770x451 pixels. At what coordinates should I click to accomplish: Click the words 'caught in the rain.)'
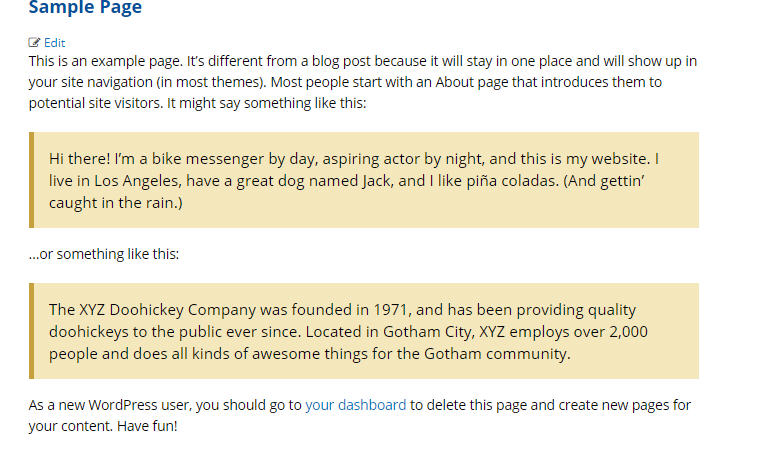tap(116, 203)
